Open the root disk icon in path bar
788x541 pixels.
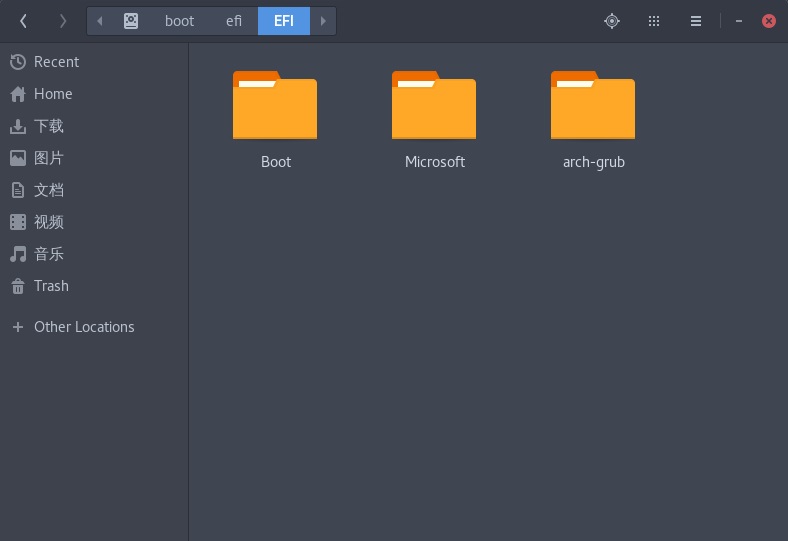pyautogui.click(x=131, y=21)
